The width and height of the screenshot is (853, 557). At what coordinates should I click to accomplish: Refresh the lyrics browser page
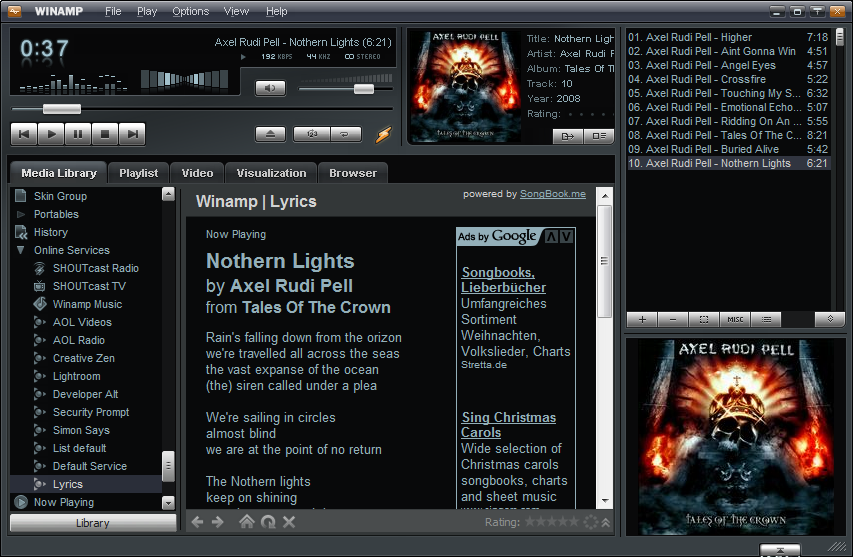point(268,522)
